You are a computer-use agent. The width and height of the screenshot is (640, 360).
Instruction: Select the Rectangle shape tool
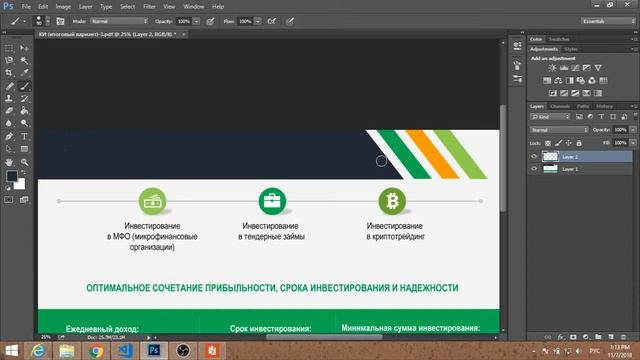click(x=24, y=149)
